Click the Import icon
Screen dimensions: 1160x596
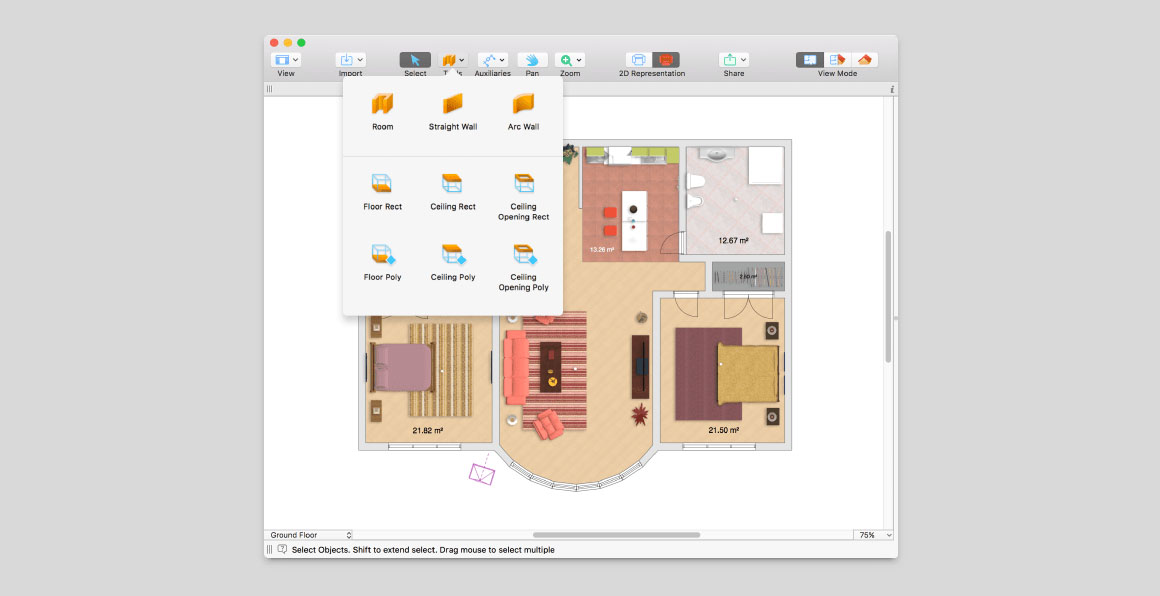[345, 60]
